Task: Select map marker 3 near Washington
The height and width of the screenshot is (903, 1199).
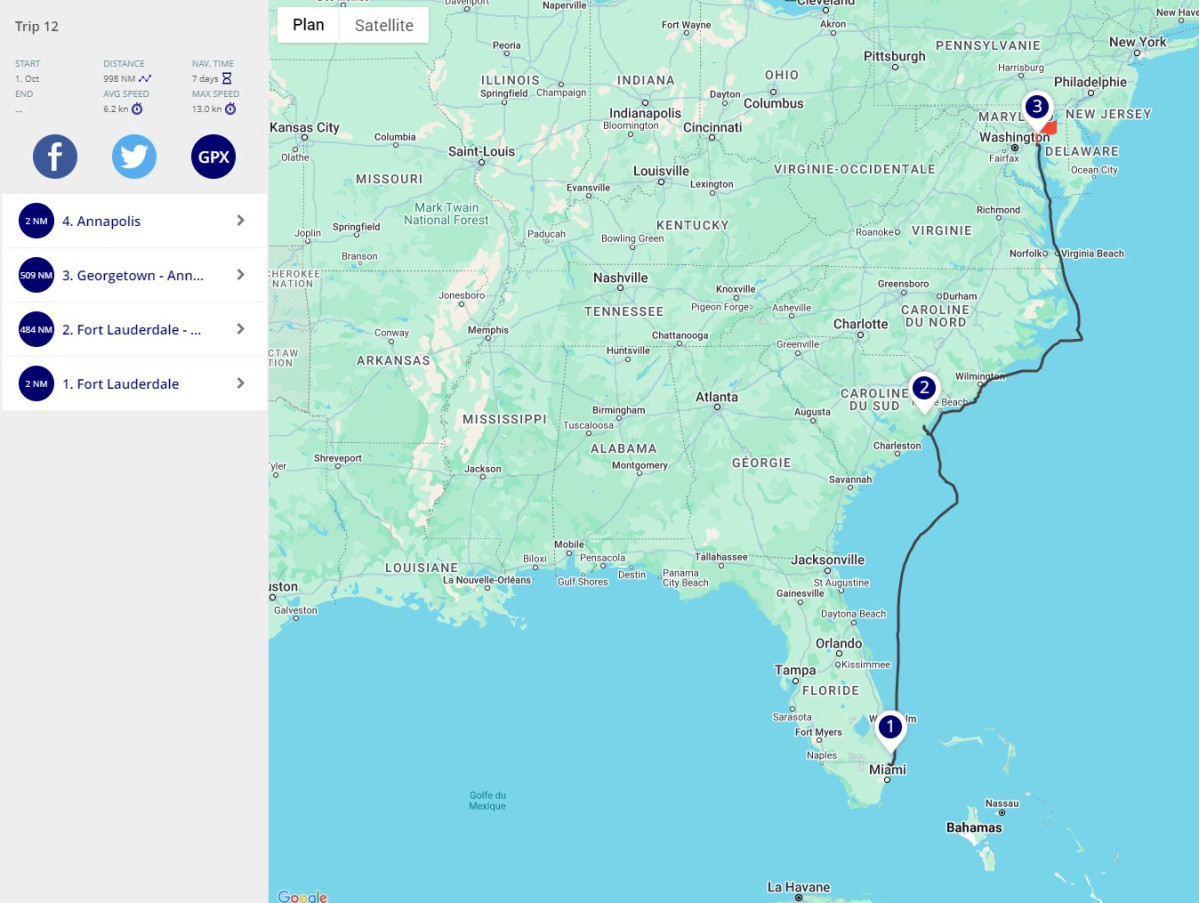Action: click(x=1037, y=107)
